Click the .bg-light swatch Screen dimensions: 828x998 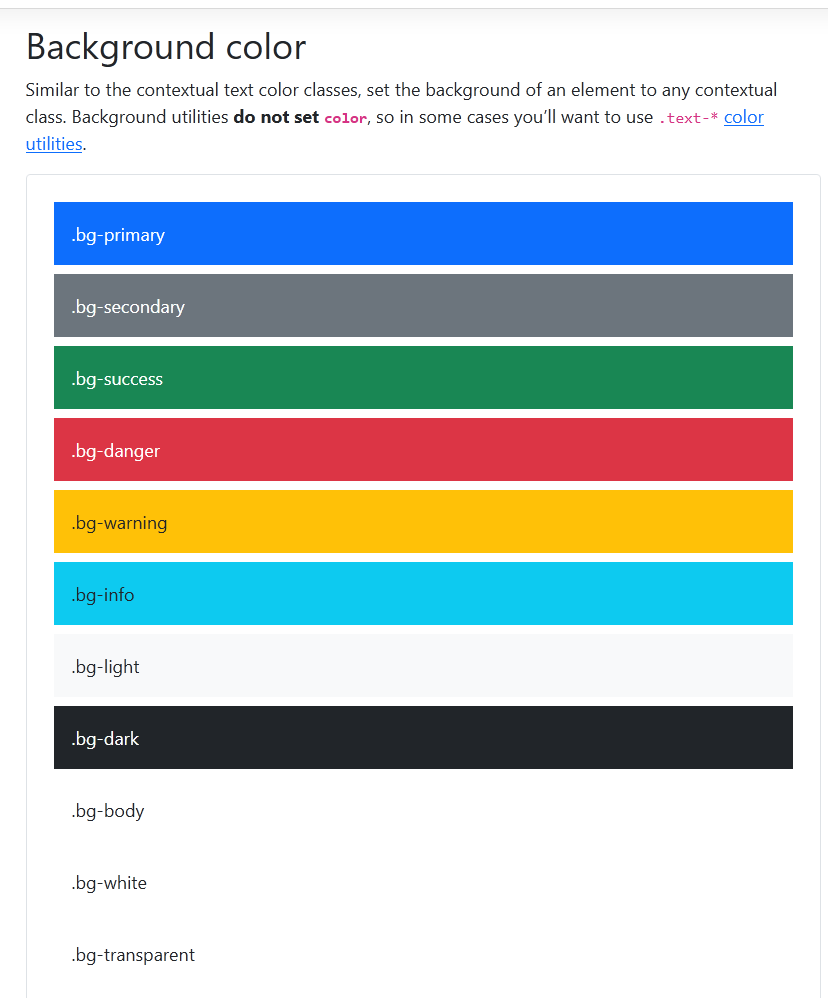coord(423,665)
